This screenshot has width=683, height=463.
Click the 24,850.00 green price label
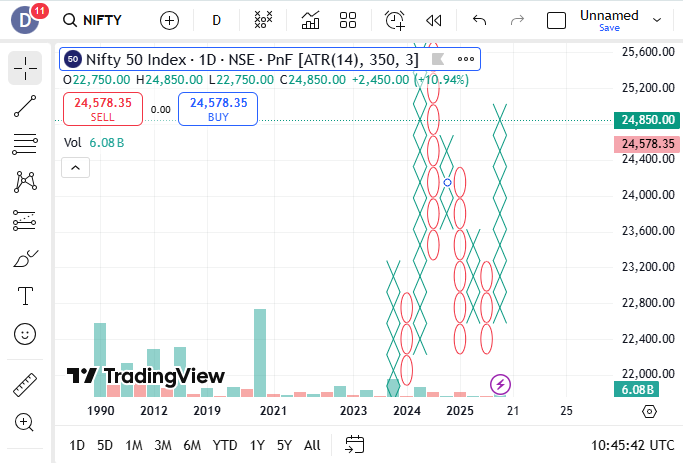point(647,120)
